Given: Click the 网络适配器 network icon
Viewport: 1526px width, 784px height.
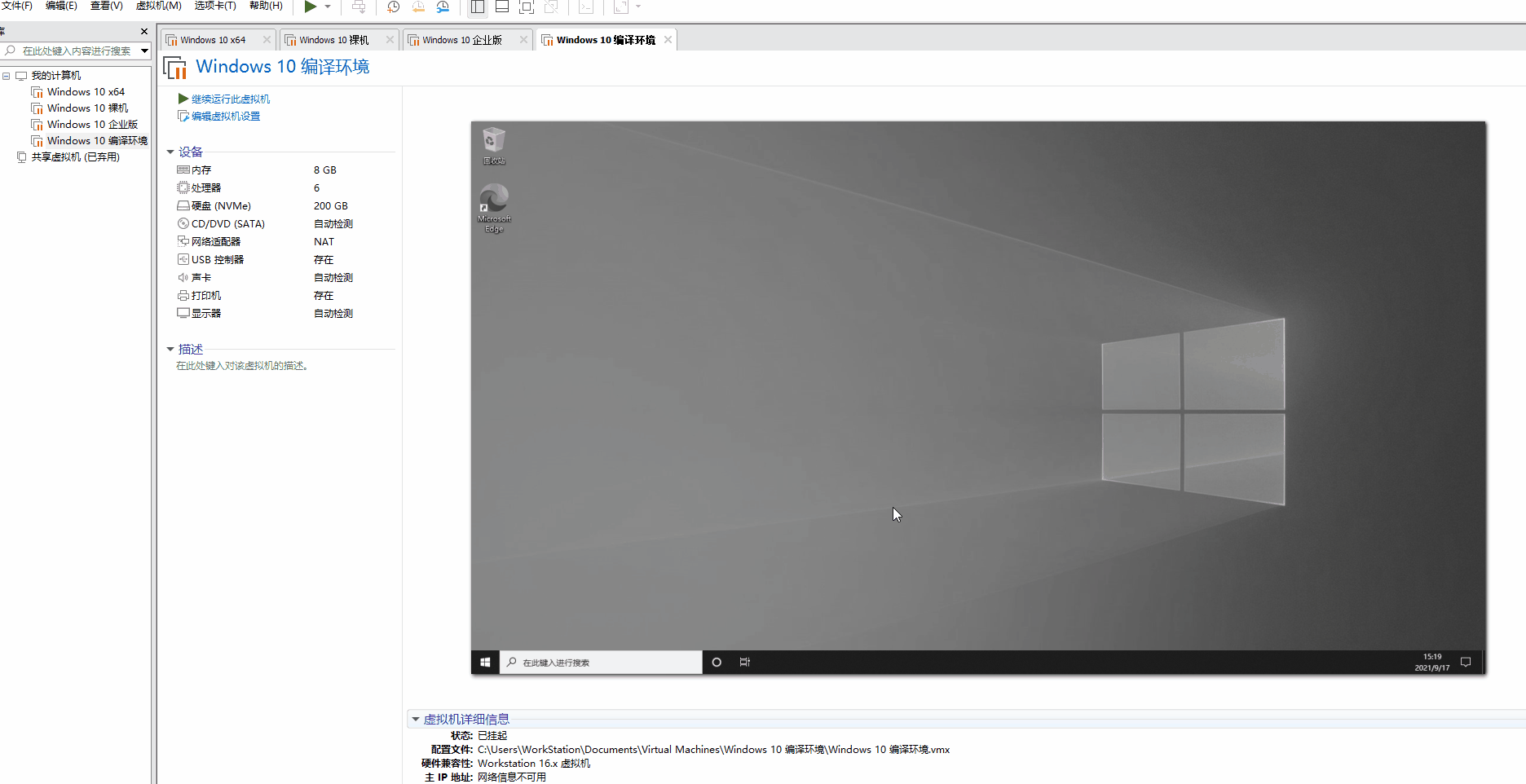Looking at the screenshot, I should coord(183,242).
